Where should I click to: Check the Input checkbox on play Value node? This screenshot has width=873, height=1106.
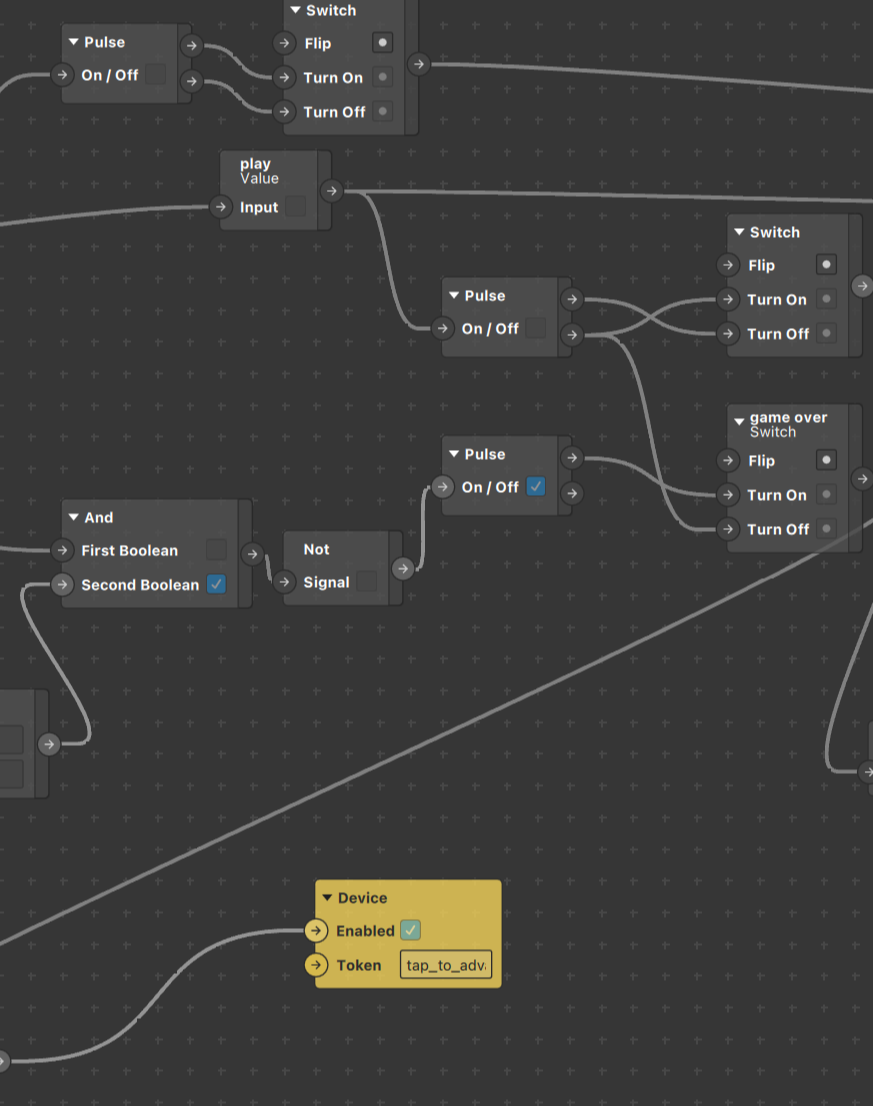[295, 207]
